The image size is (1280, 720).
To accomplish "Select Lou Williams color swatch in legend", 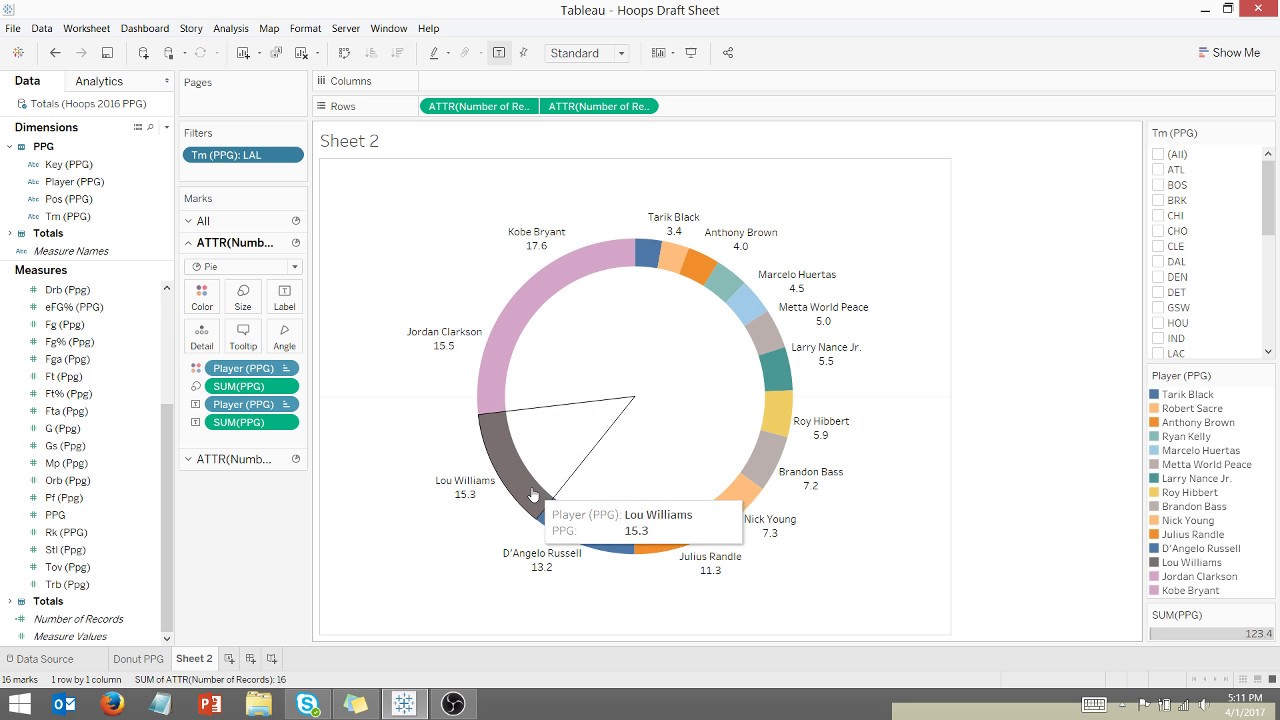I will 1155,562.
